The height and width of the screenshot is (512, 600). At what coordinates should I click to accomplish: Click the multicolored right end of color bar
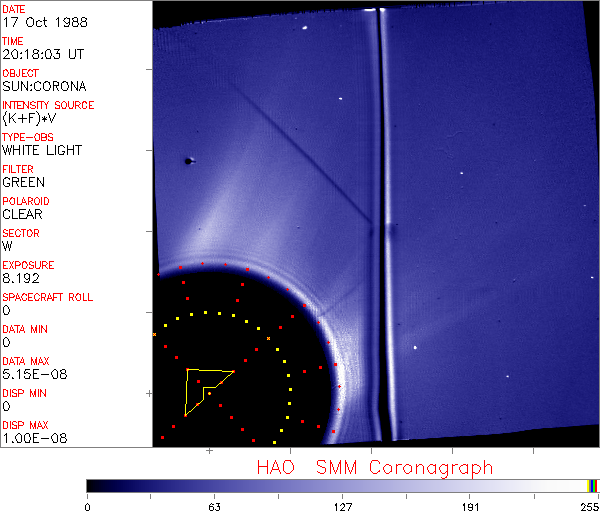592,485
